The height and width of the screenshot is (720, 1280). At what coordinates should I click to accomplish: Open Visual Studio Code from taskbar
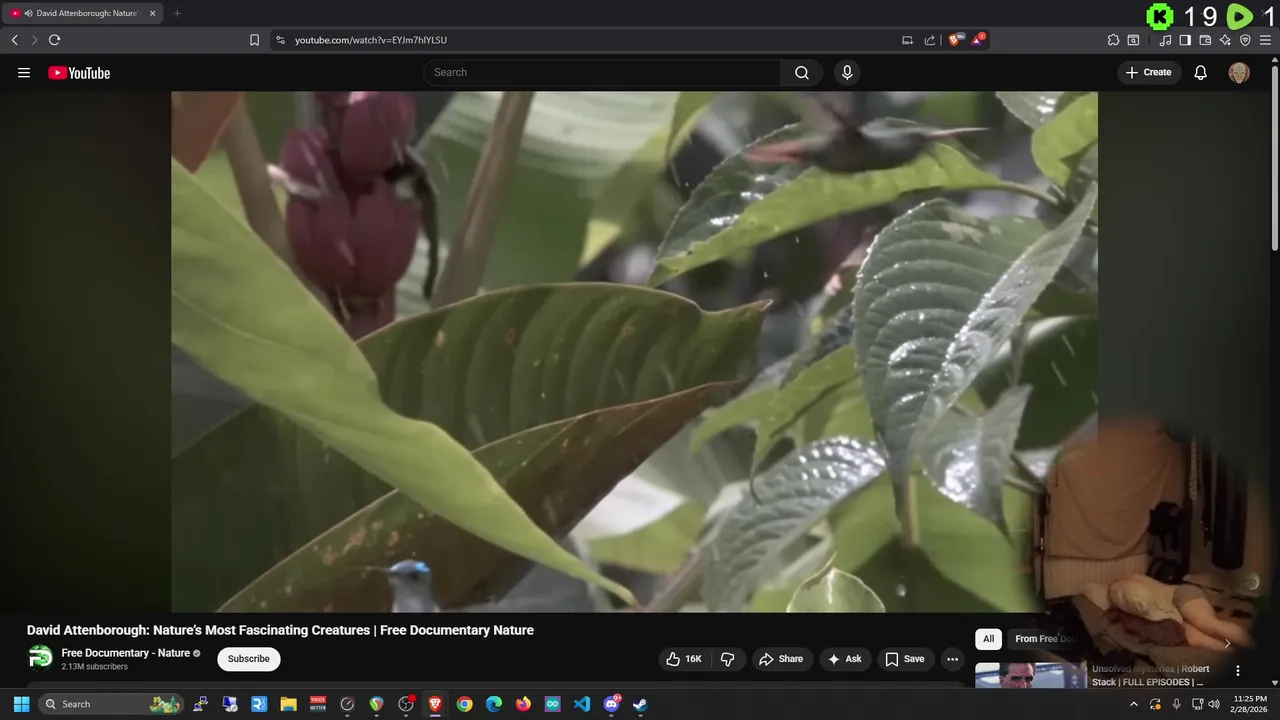(x=582, y=704)
